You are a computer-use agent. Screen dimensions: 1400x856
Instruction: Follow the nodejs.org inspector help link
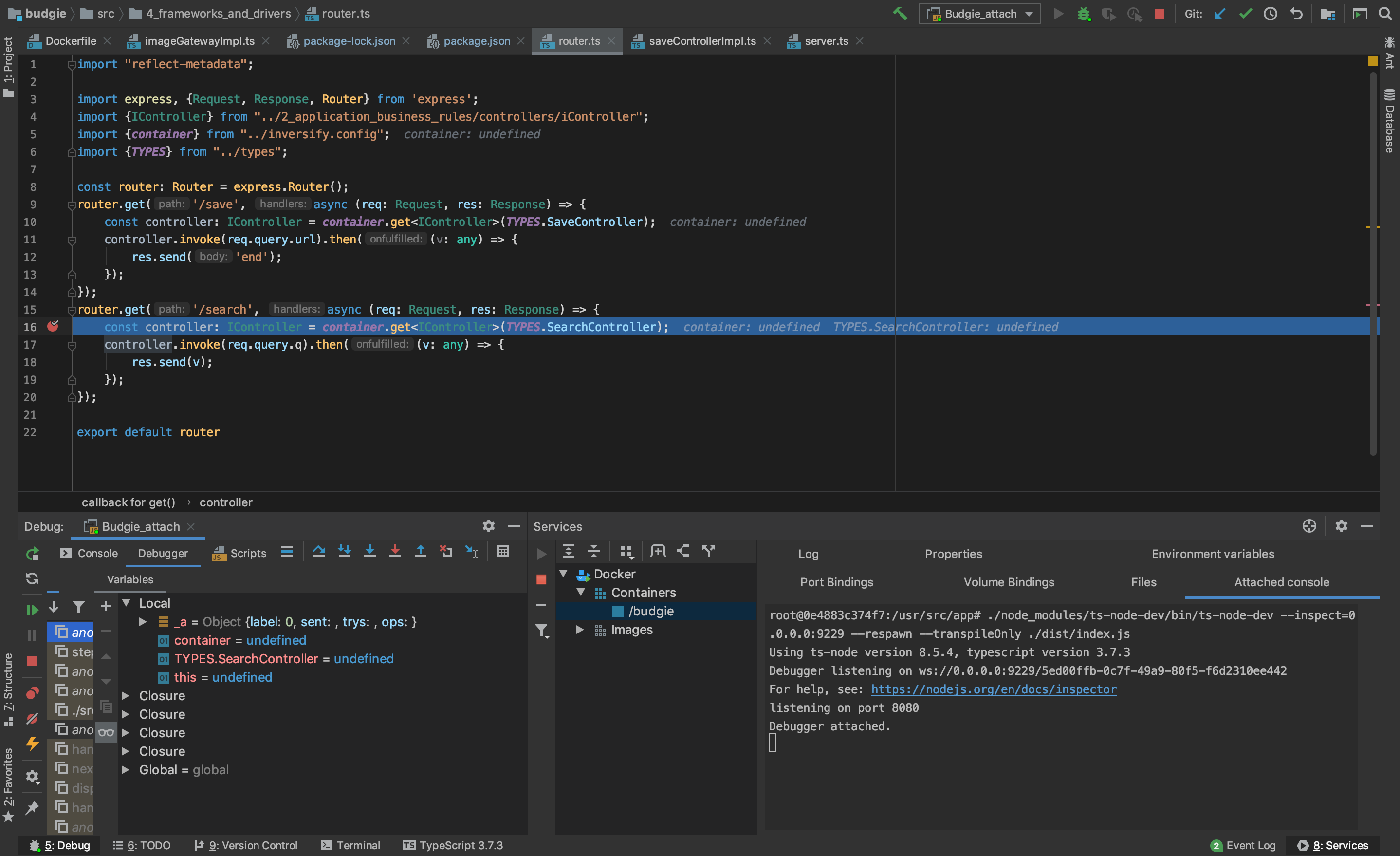[993, 689]
